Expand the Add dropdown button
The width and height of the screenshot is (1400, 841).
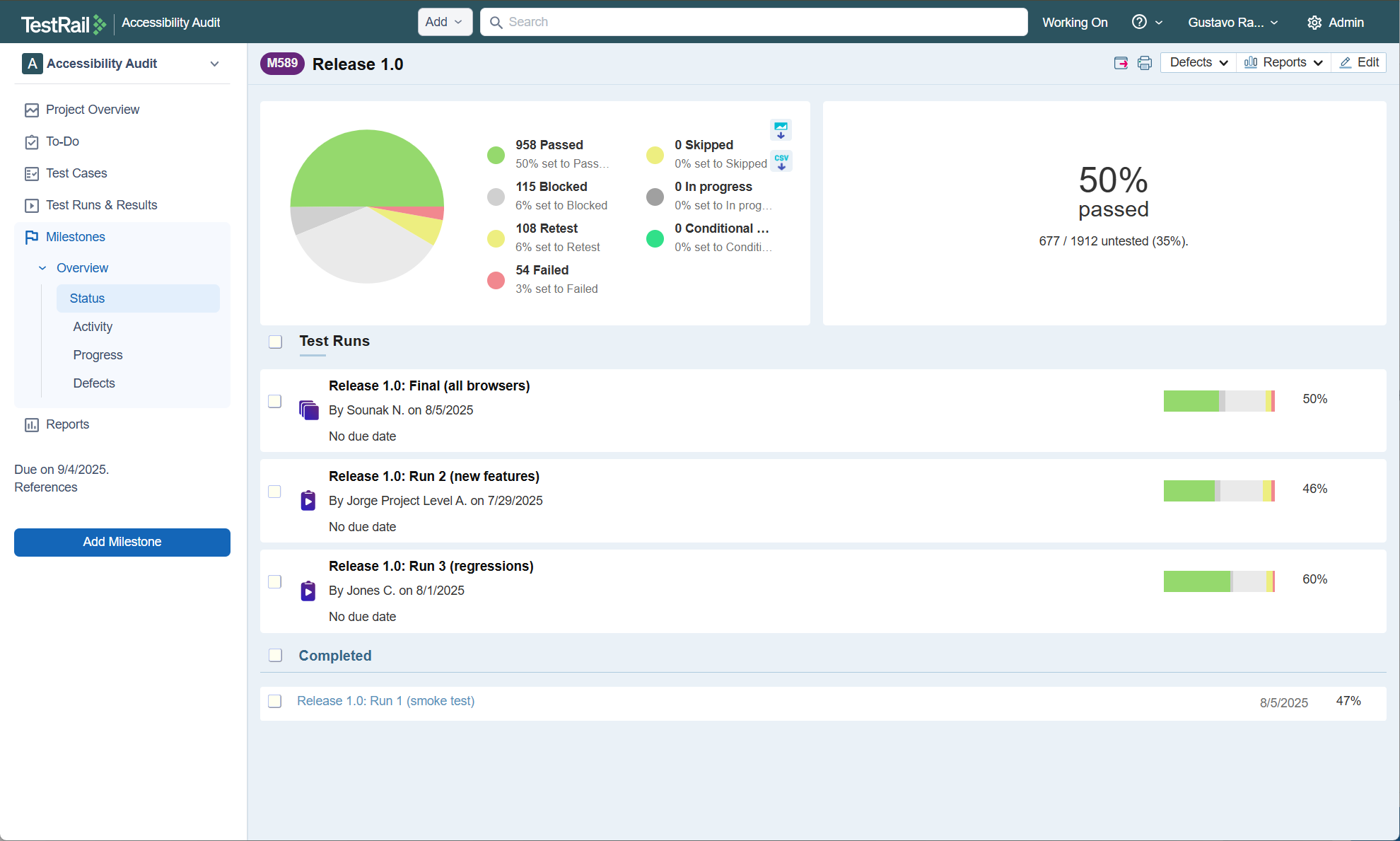[x=444, y=22]
